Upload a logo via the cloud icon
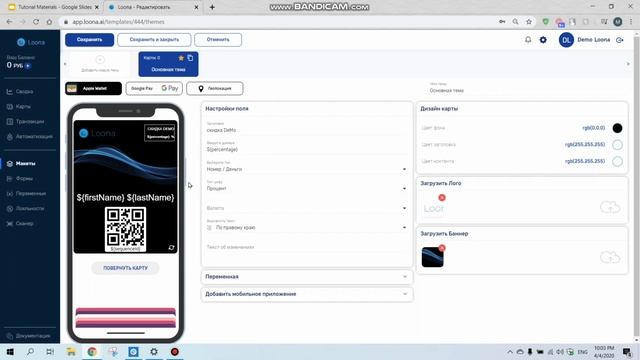640x360 pixels. 610,207
